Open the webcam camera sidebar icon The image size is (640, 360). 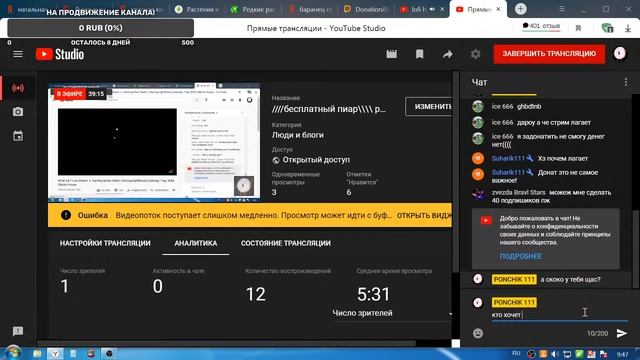click(x=18, y=112)
